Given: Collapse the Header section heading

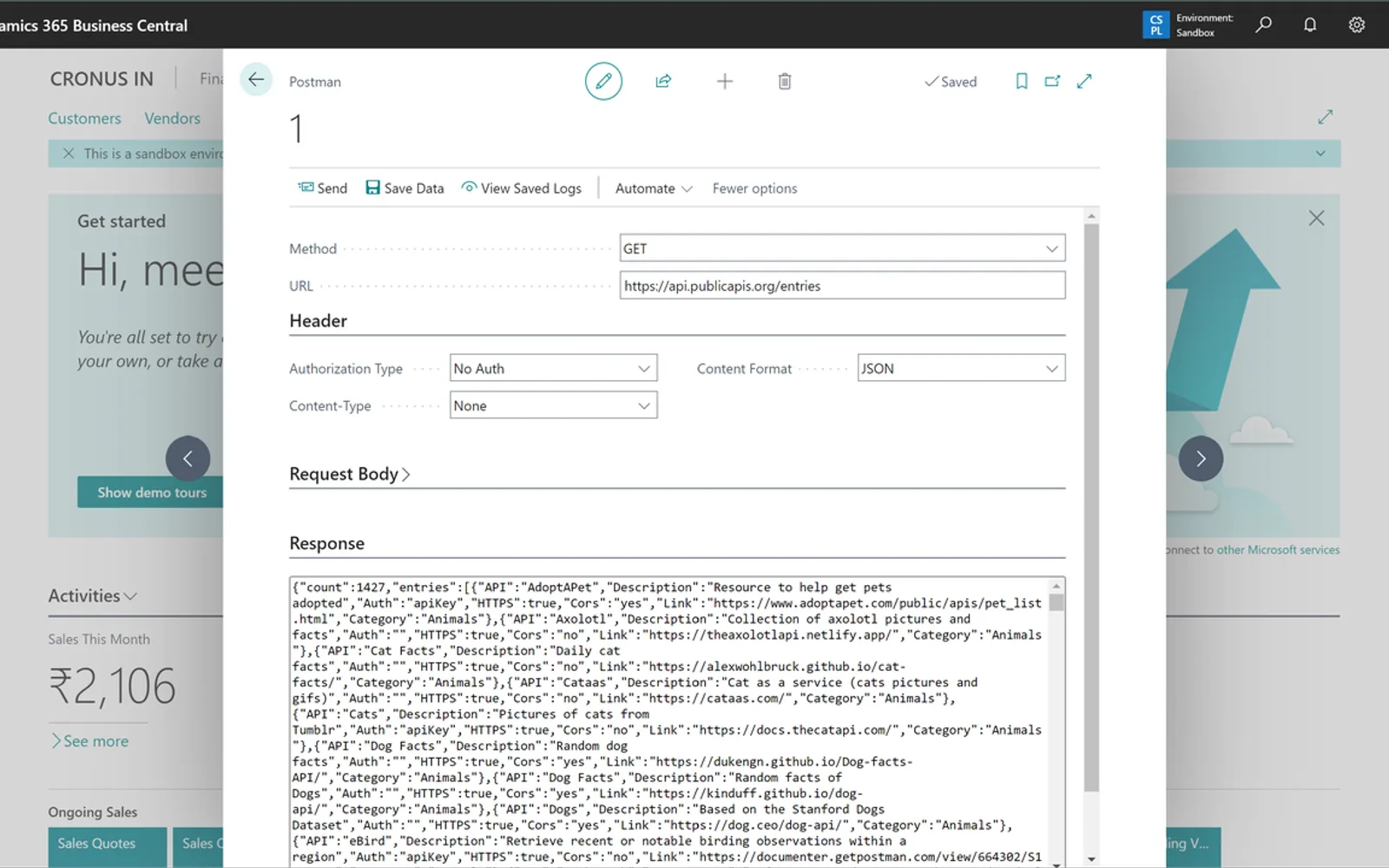Looking at the screenshot, I should click(x=318, y=321).
